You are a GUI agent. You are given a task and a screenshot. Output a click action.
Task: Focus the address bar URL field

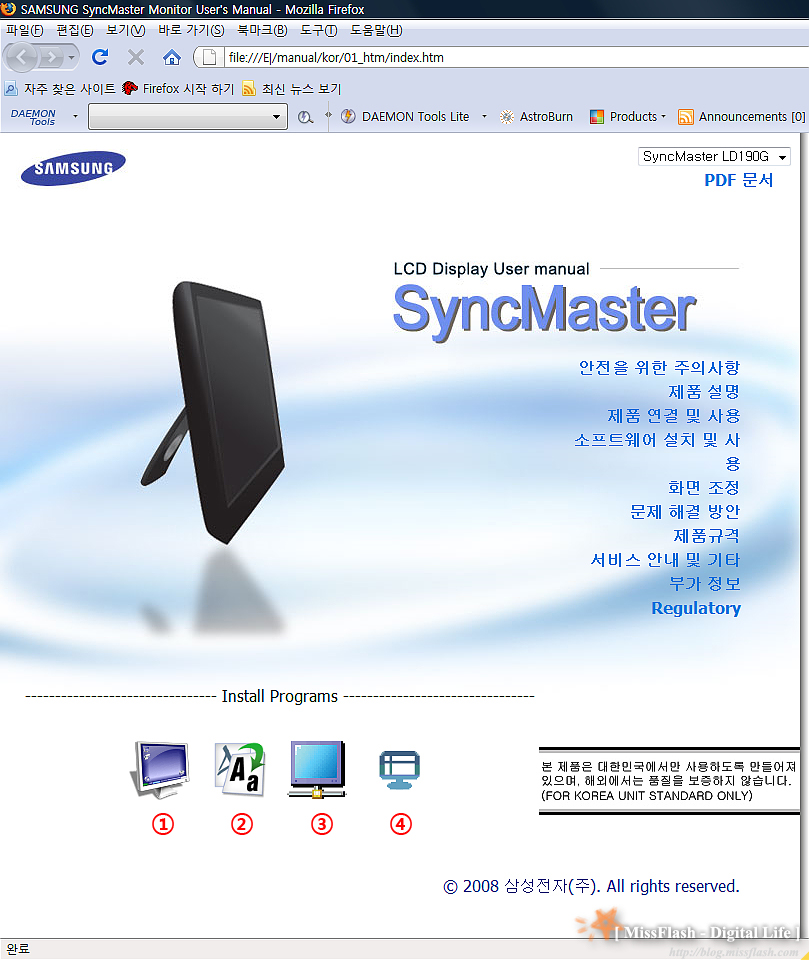(517, 58)
